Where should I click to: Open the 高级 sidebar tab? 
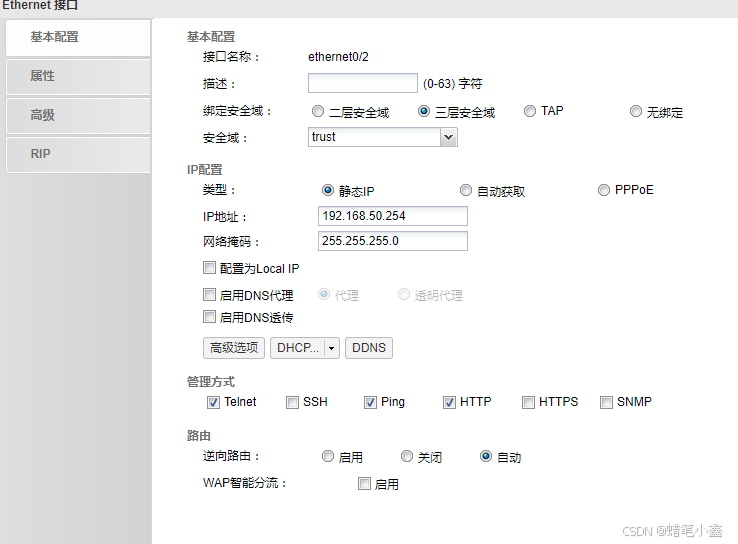[x=76, y=115]
